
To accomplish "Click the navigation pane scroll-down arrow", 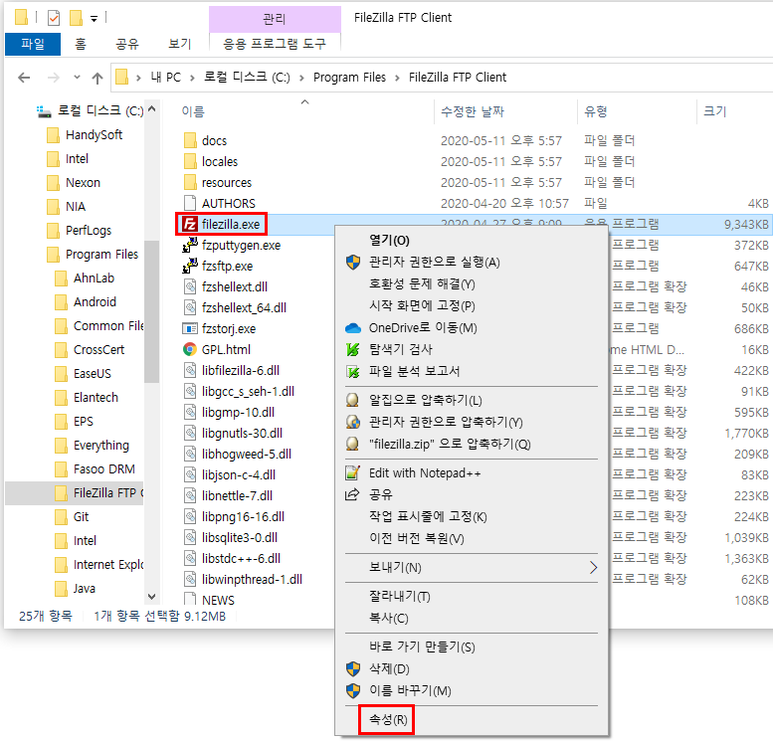I will pos(152,597).
